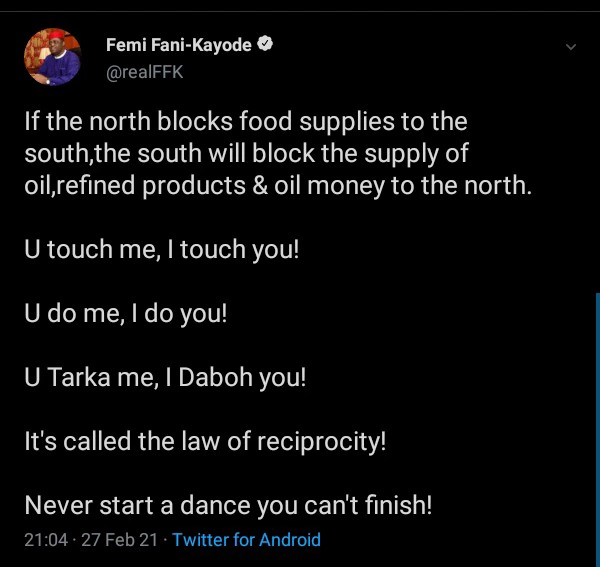Select the line 'U do me, I do you!'
Viewport: 600px width, 567px height.
126,314
